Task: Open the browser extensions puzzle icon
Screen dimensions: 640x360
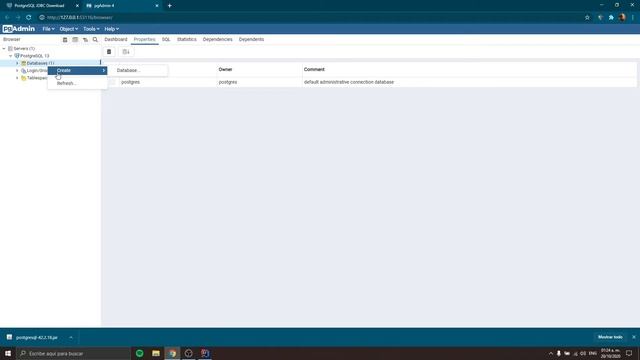Action: pos(611,18)
